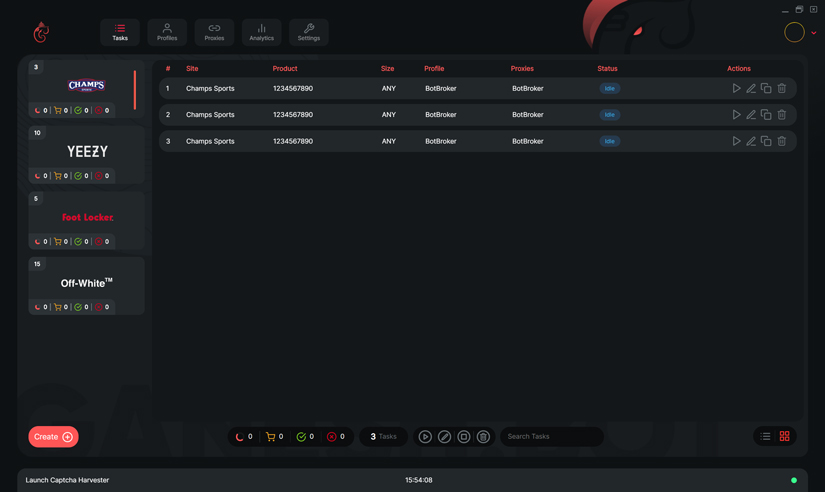Launch Captcha Harvester
The width and height of the screenshot is (825, 492).
67,480
